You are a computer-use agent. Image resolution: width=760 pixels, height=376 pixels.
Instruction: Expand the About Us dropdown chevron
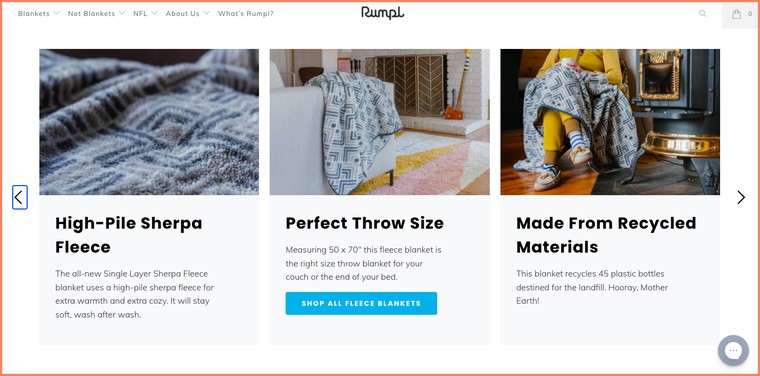pyautogui.click(x=206, y=13)
